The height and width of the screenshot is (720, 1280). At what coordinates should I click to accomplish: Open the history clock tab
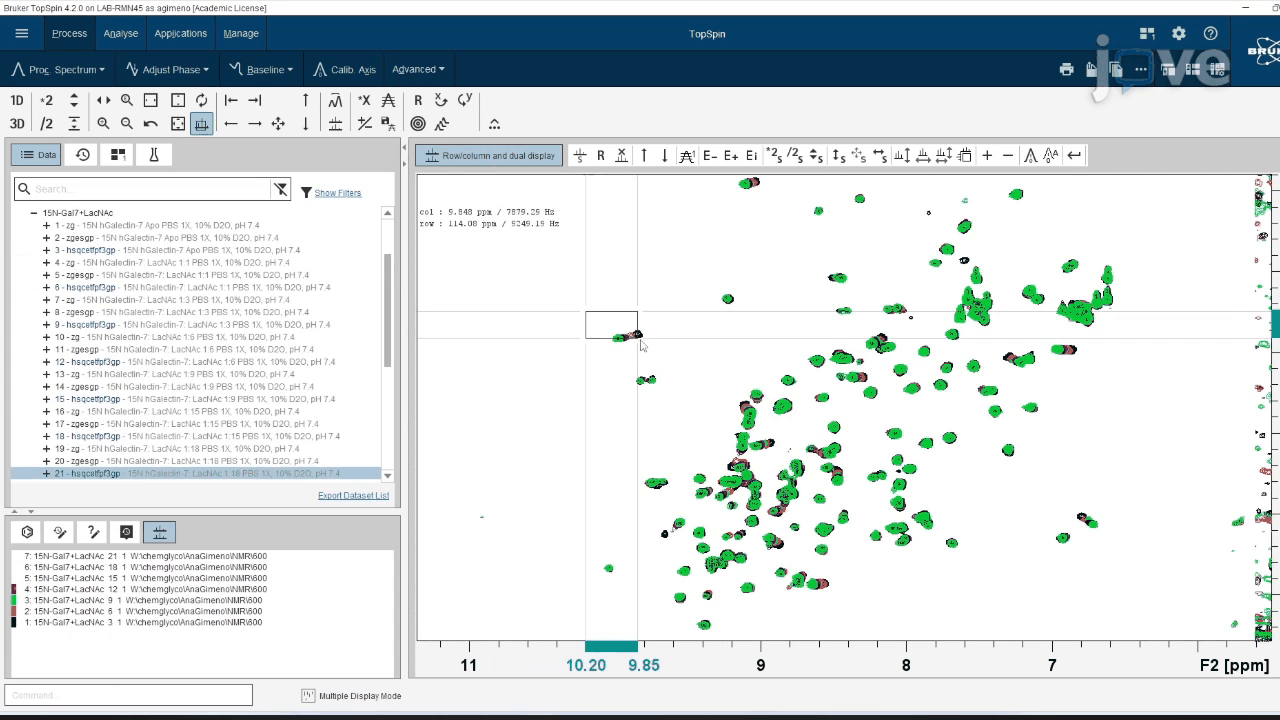coord(83,155)
